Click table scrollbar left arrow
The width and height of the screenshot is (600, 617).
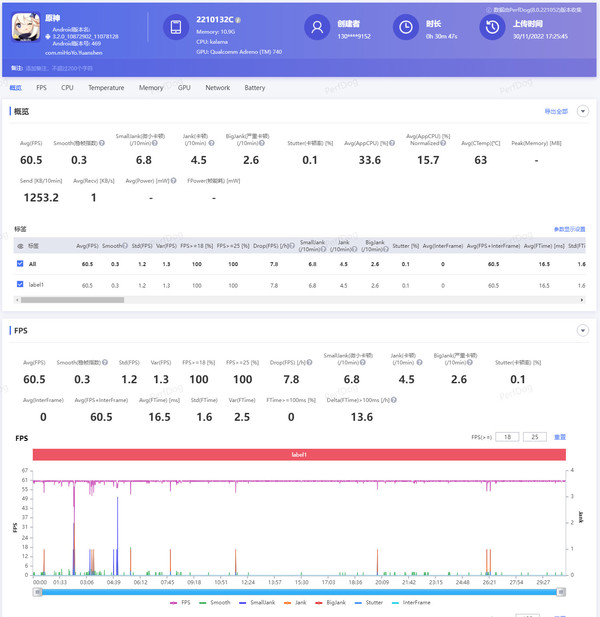[17, 300]
